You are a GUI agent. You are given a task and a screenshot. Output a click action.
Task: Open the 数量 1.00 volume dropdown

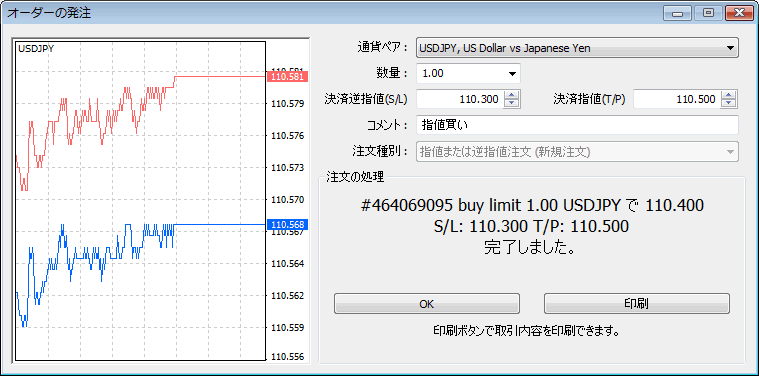[x=468, y=74]
